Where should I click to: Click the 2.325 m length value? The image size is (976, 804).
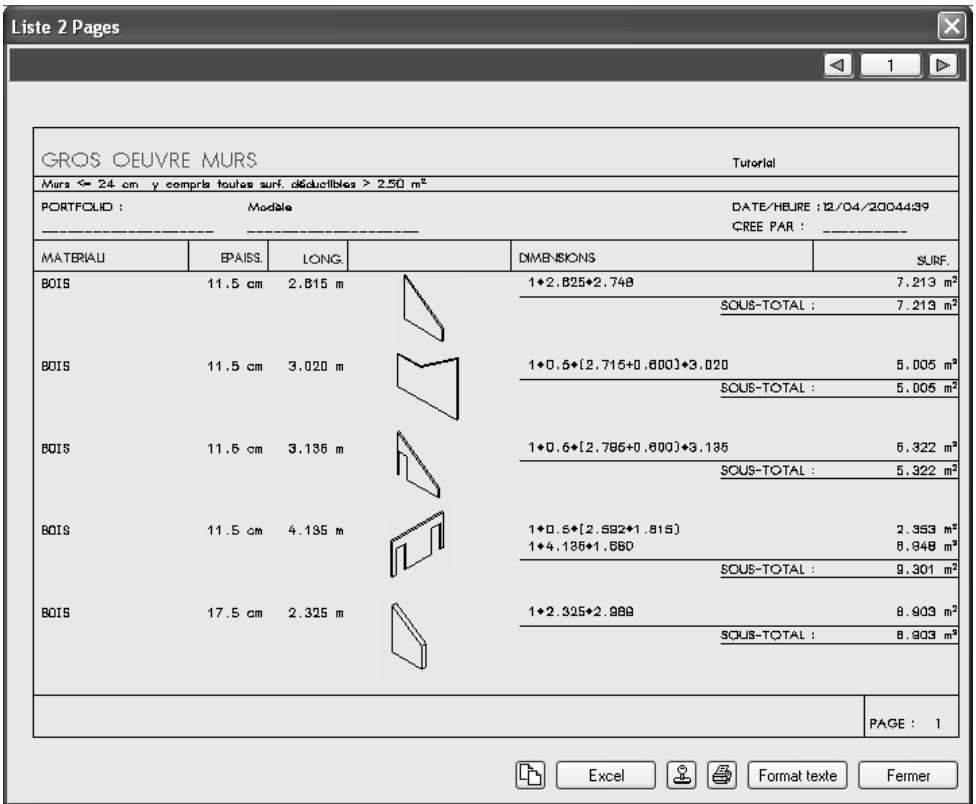pyautogui.click(x=316, y=613)
